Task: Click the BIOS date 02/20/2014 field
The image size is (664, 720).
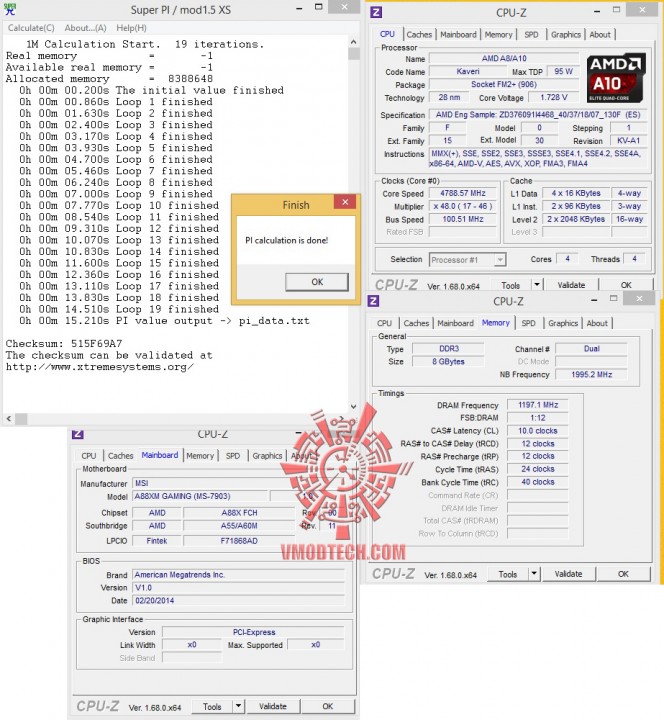Action: [239, 601]
